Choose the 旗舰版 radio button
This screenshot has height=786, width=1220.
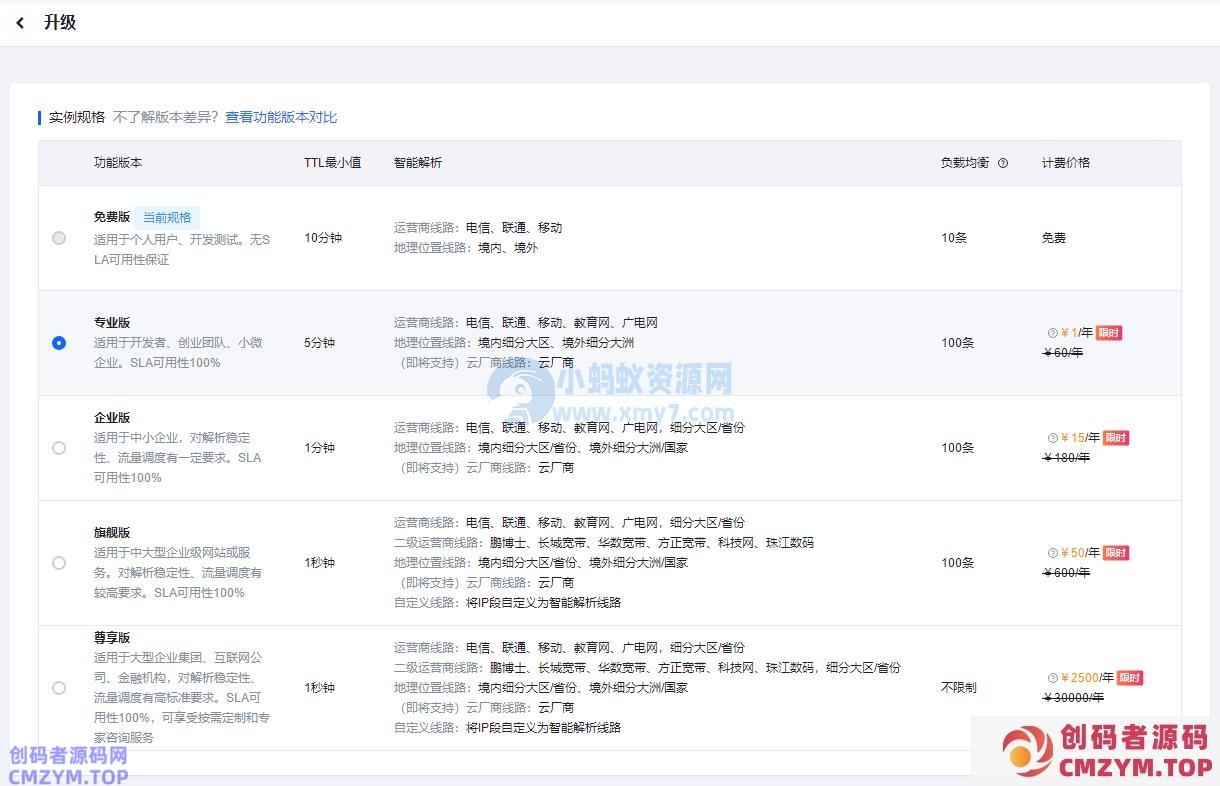(x=59, y=563)
